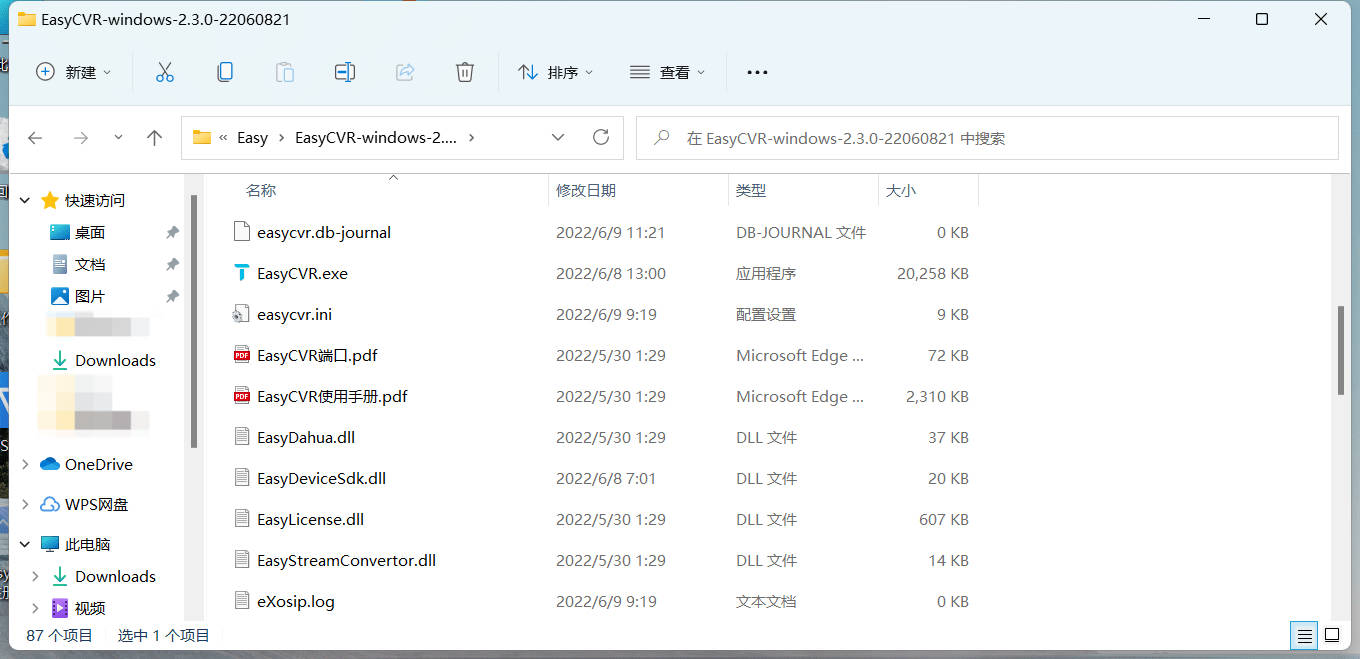The height and width of the screenshot is (659, 1360).
Task: Select 视频 in navigation pane
Action: pos(89,608)
